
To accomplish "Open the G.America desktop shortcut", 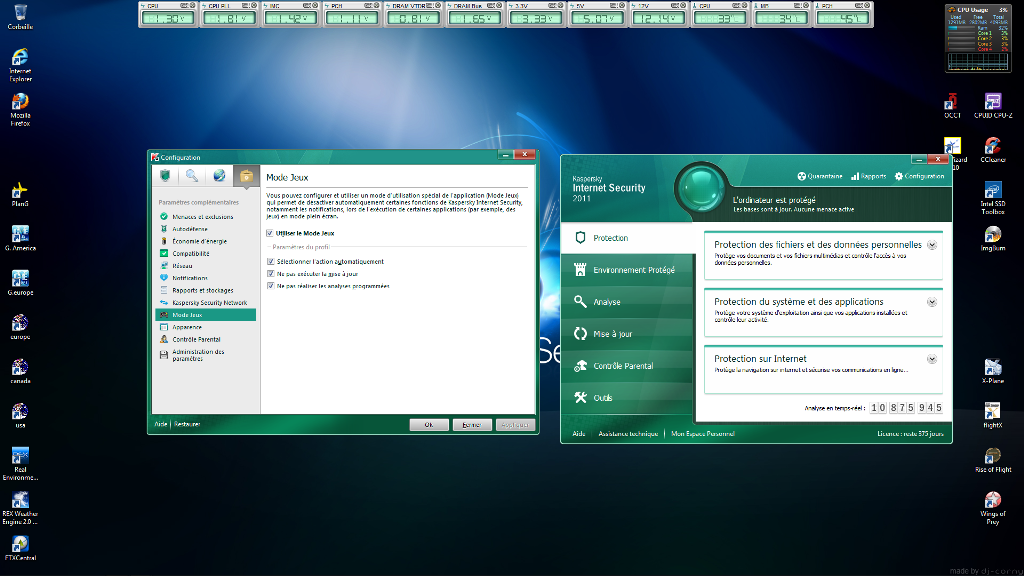I will click(x=20, y=238).
